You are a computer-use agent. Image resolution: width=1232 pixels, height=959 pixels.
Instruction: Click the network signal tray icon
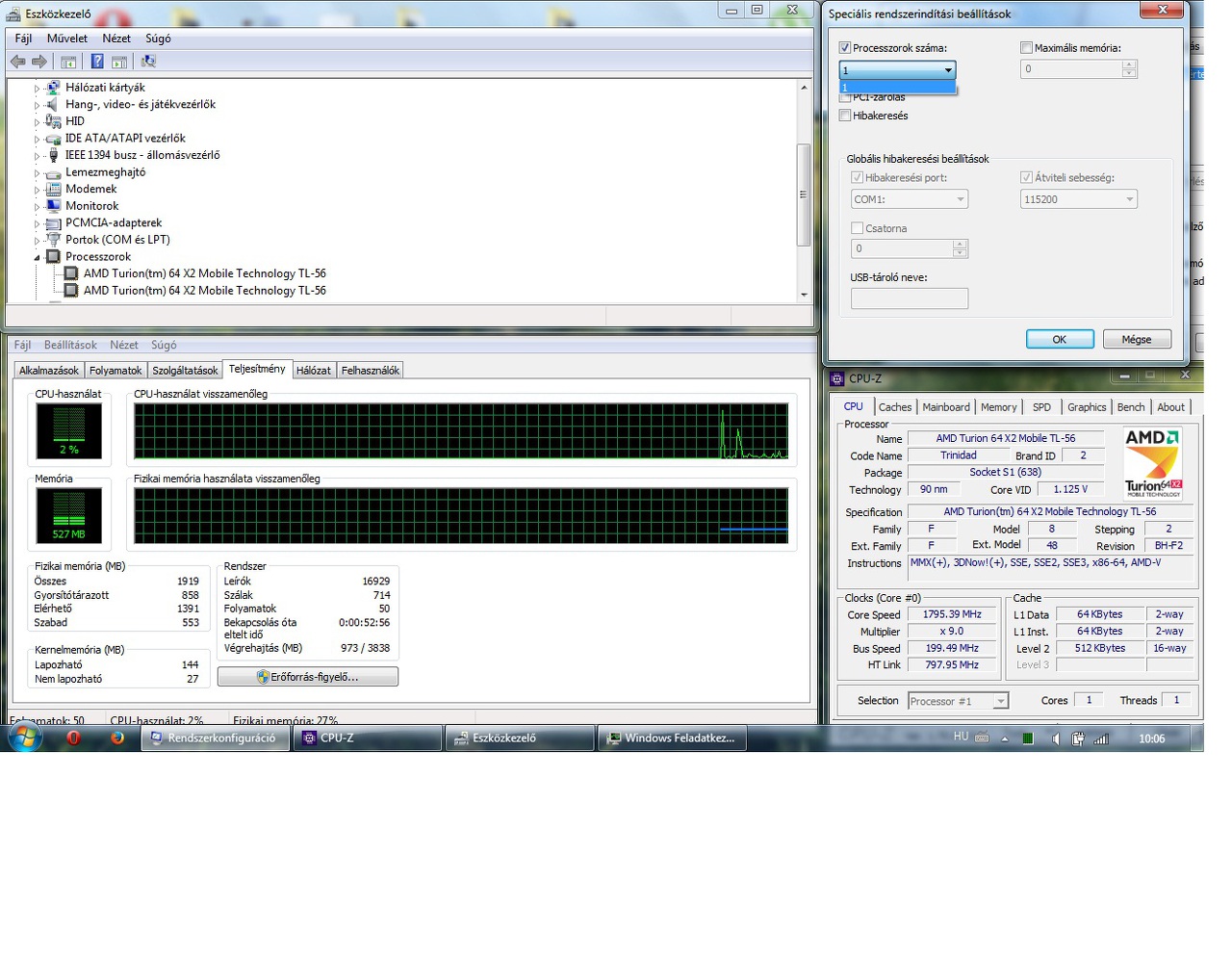[x=1101, y=739]
